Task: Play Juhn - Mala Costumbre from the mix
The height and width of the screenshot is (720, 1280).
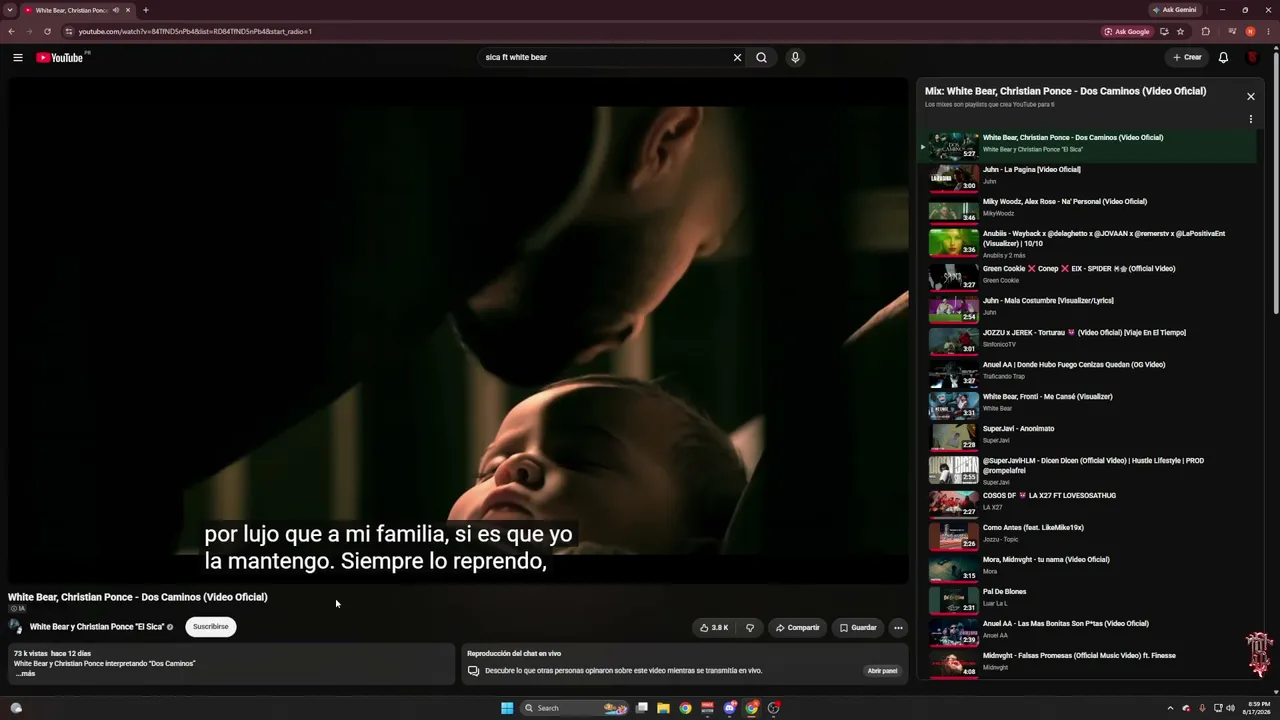Action: click(1088, 308)
